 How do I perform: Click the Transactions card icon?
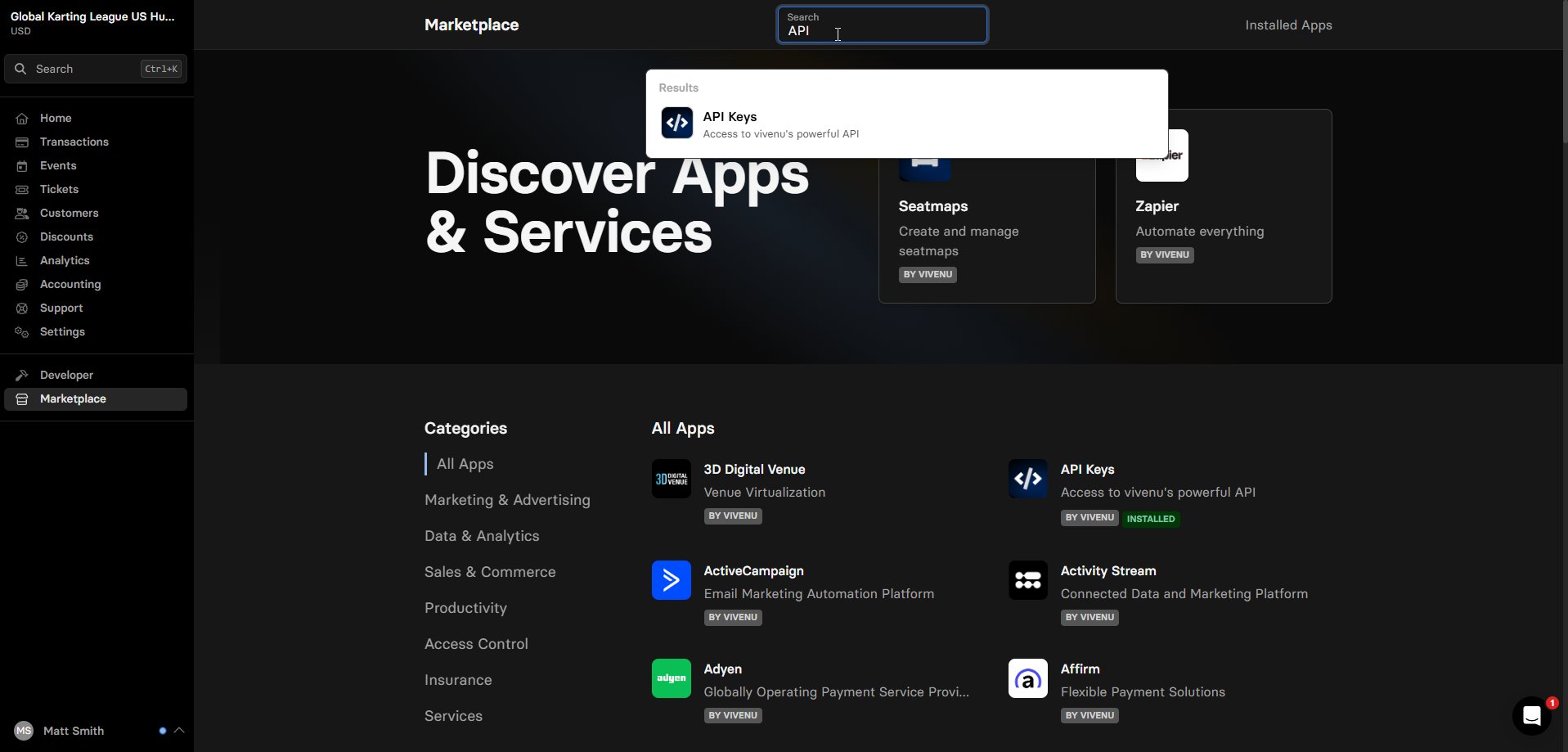click(22, 142)
